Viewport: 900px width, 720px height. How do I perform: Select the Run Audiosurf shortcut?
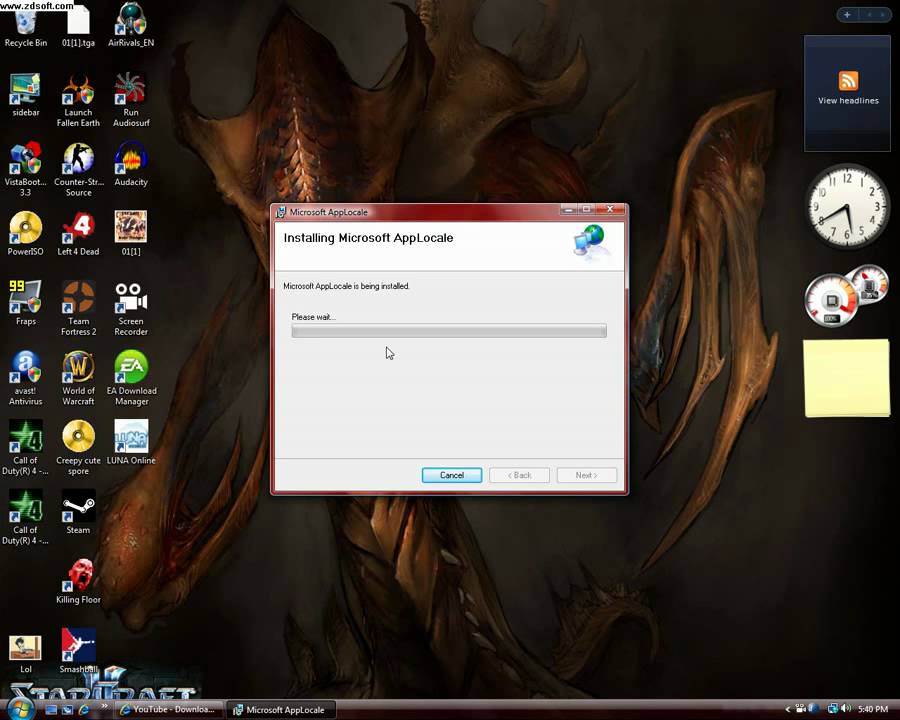[131, 100]
